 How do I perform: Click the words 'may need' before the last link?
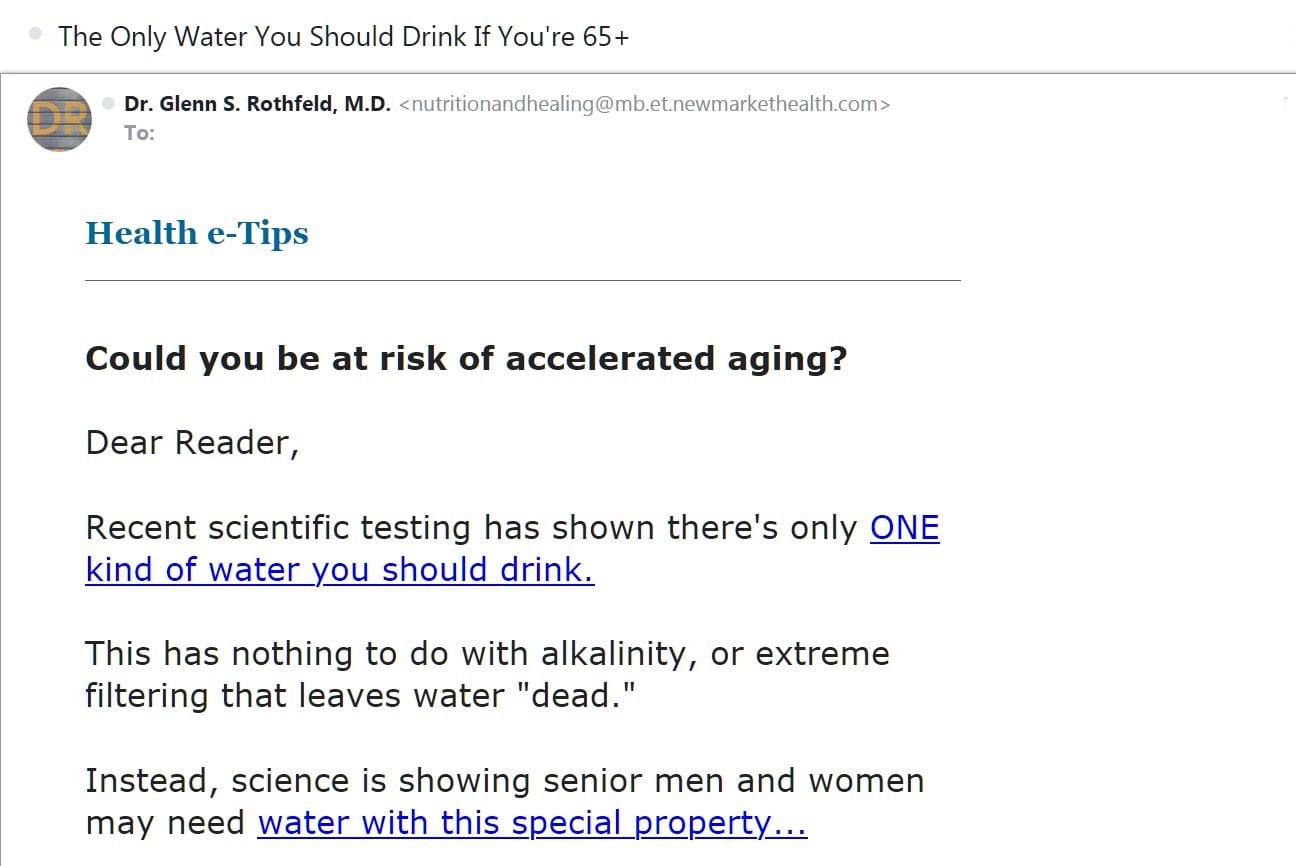[166, 824]
